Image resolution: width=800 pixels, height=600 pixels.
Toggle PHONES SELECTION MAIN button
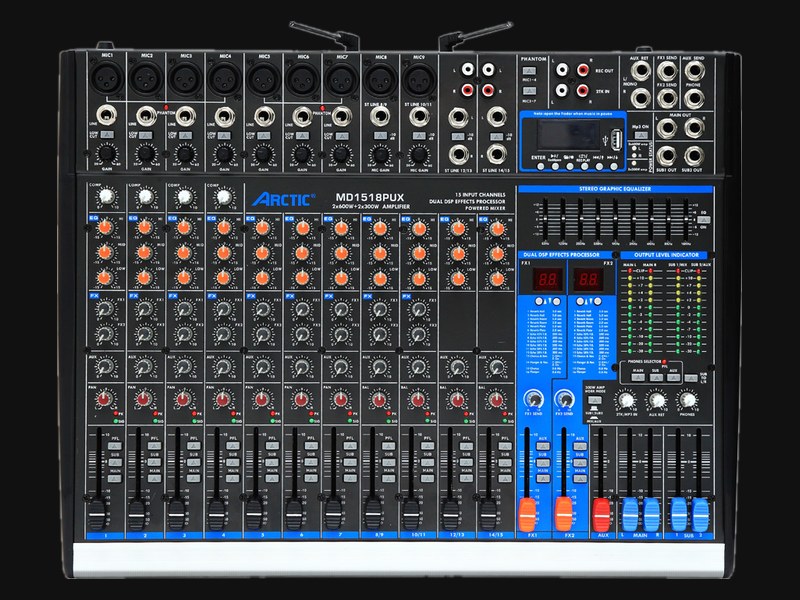tap(638, 378)
